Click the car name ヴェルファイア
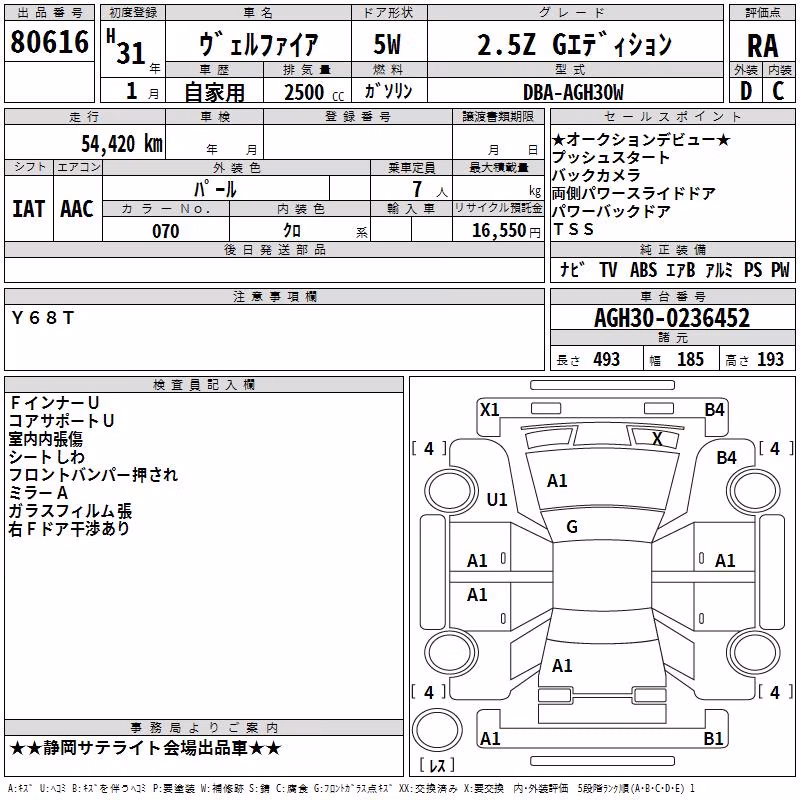 pos(258,44)
